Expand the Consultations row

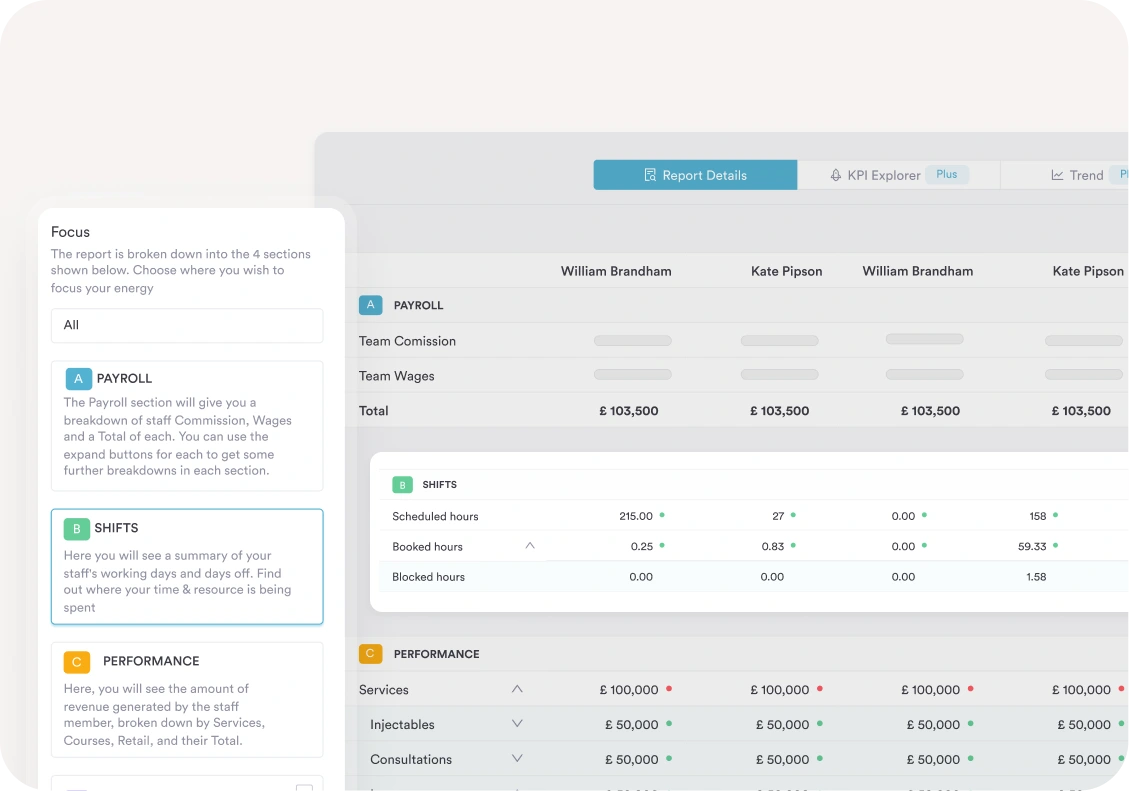(x=517, y=759)
